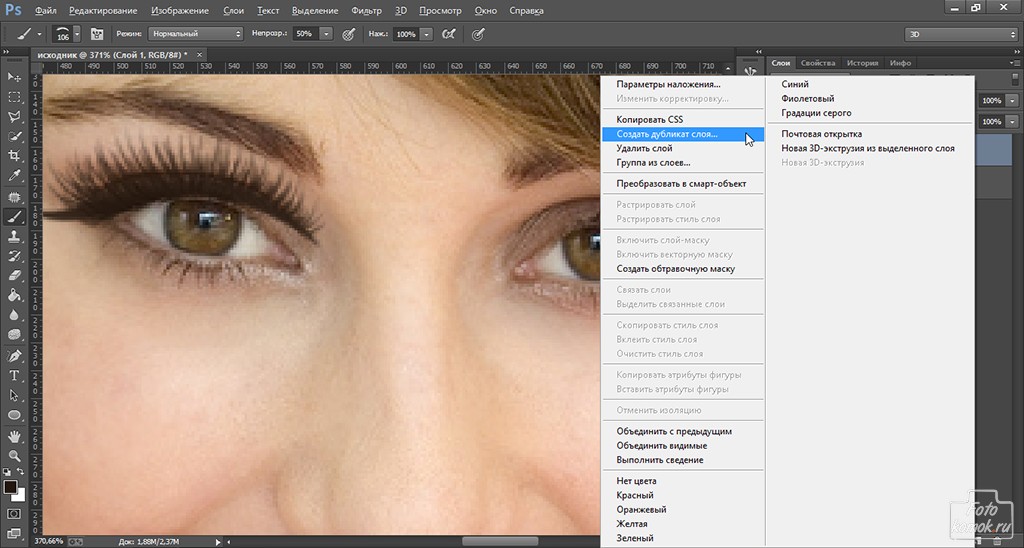1024x548 pixels.
Task: Choose Удалить слой
Action: [682, 148]
